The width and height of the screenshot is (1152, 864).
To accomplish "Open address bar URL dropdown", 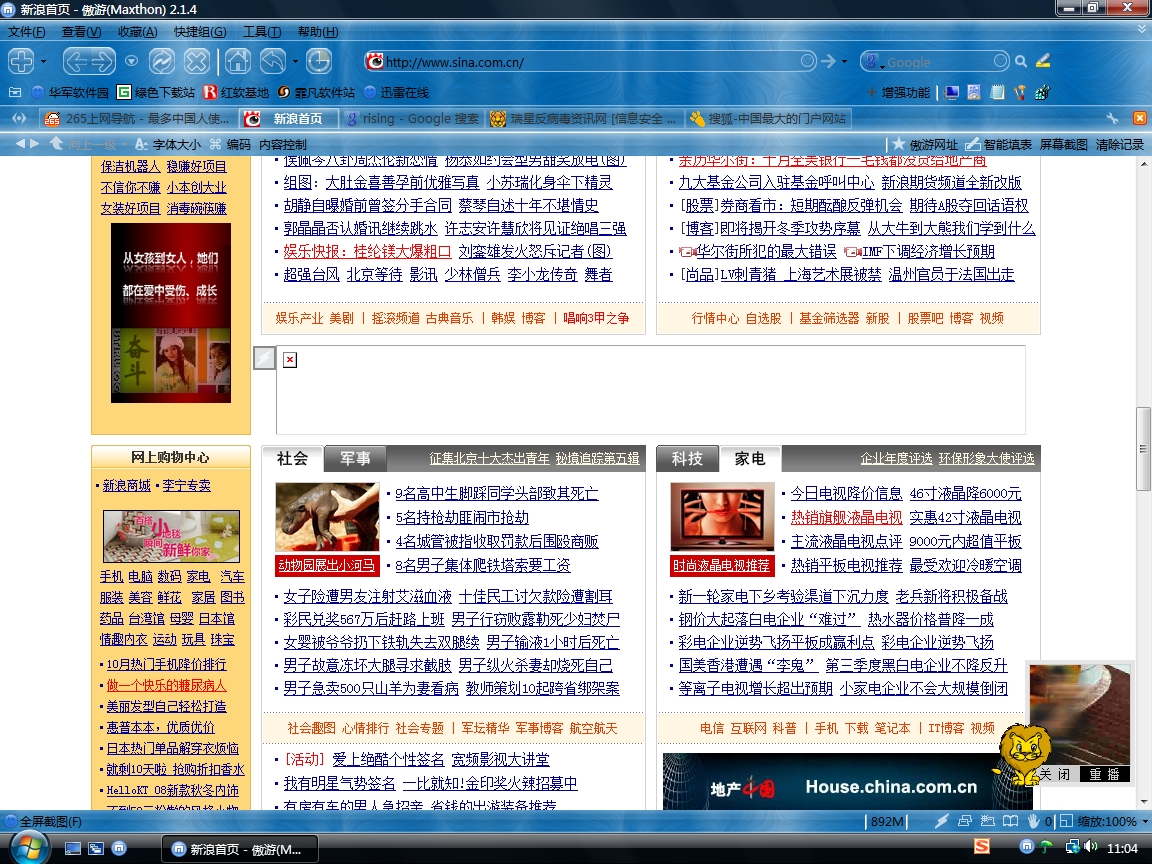I will (x=807, y=61).
